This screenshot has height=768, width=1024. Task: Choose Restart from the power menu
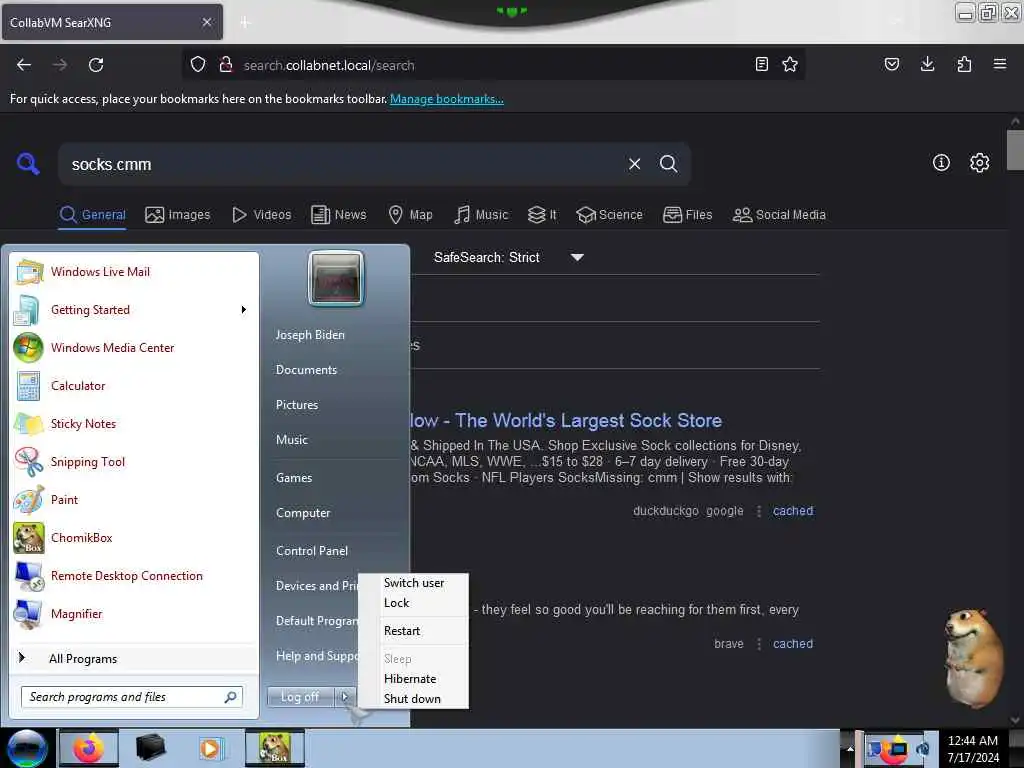[414, 631]
